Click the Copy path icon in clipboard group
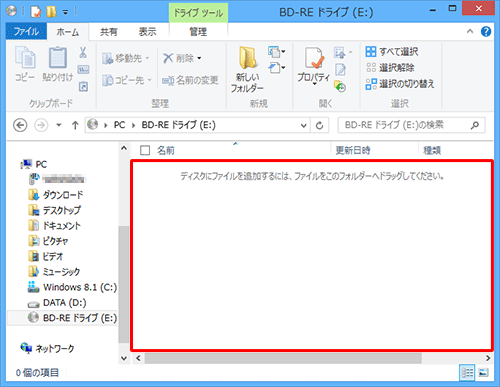 [83, 70]
